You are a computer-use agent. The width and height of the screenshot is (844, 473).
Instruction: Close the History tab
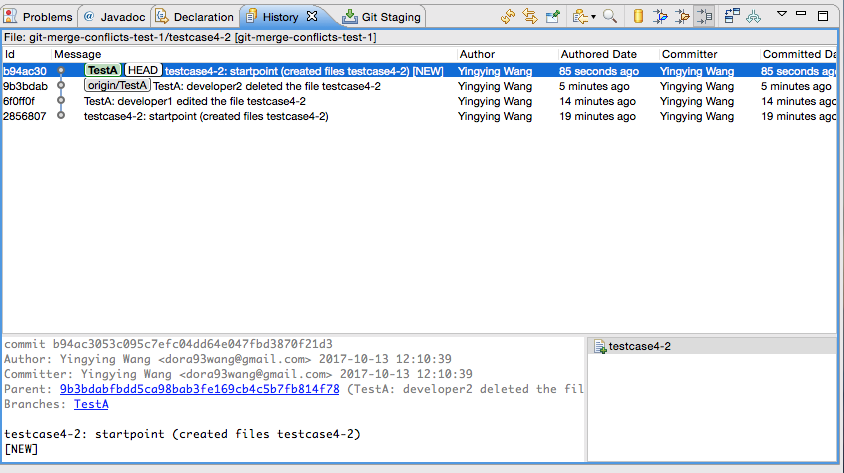coord(312,16)
